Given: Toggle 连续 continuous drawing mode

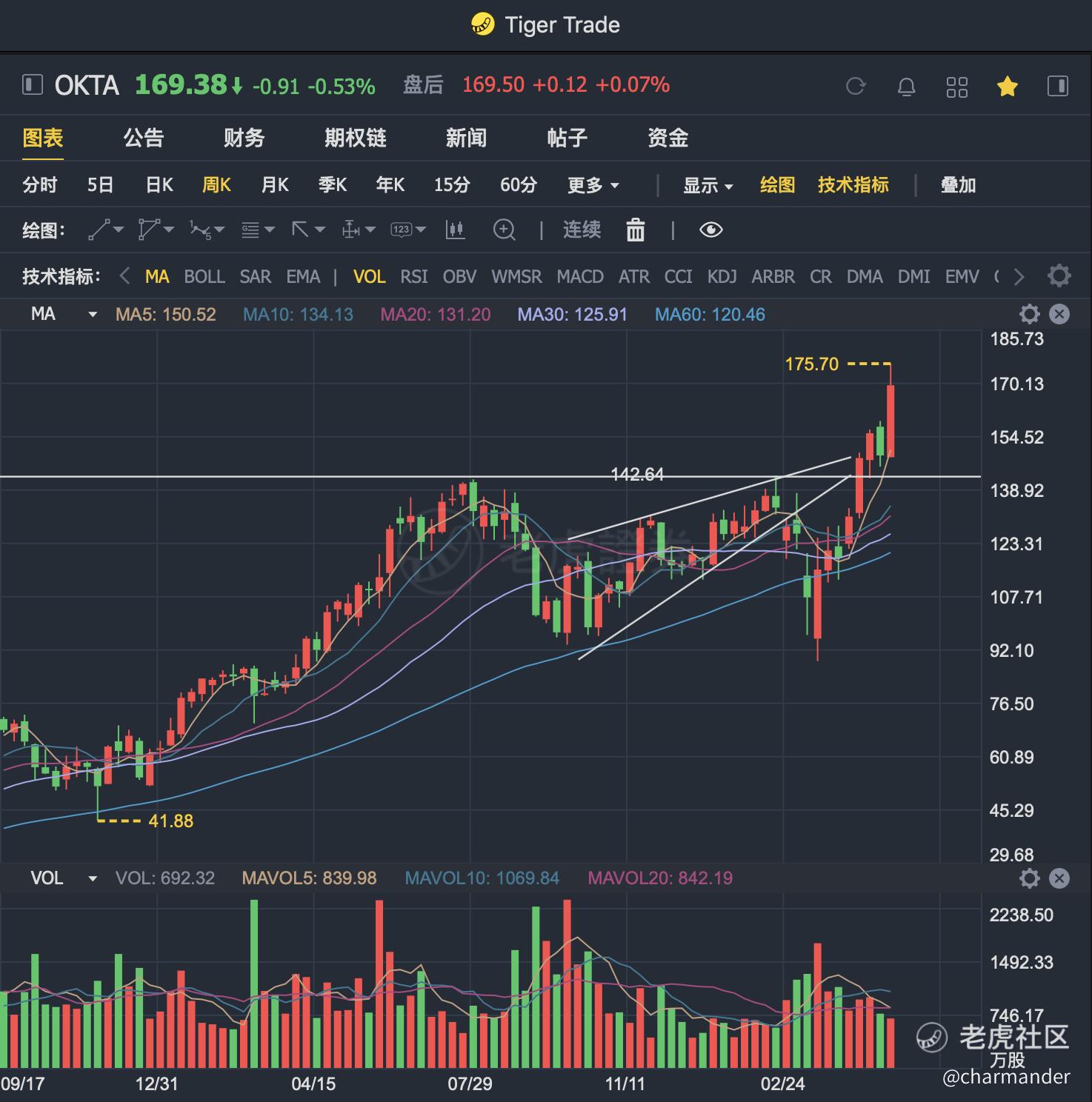Looking at the screenshot, I should (x=582, y=230).
